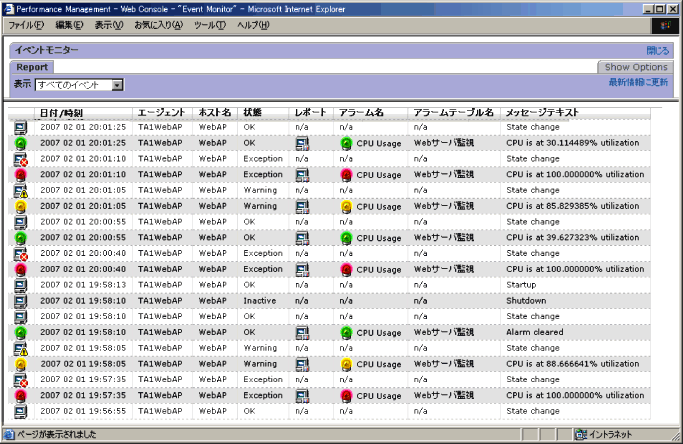Click the red Exception icon at 20:01:10
Image resolution: width=683 pixels, height=444 pixels.
pos(21,174)
